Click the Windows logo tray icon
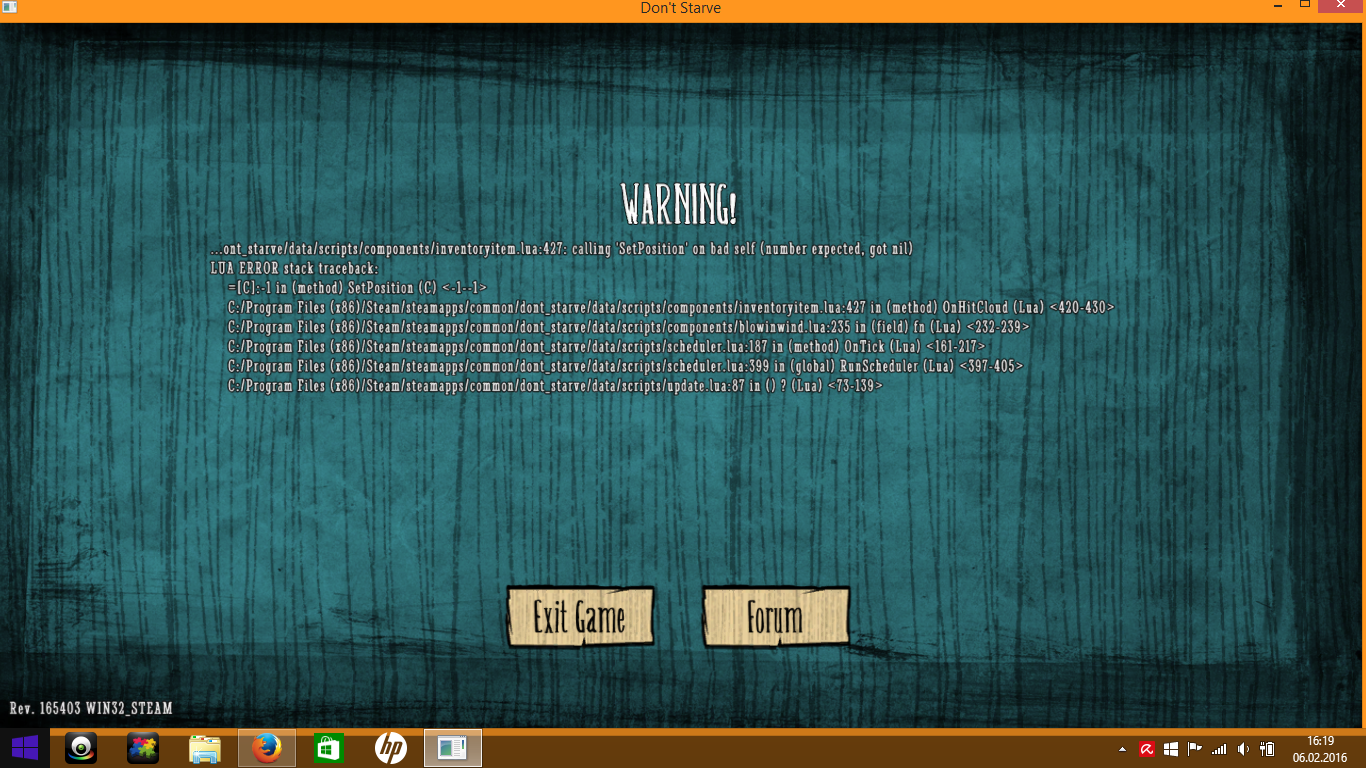The height and width of the screenshot is (768, 1366). point(1171,749)
